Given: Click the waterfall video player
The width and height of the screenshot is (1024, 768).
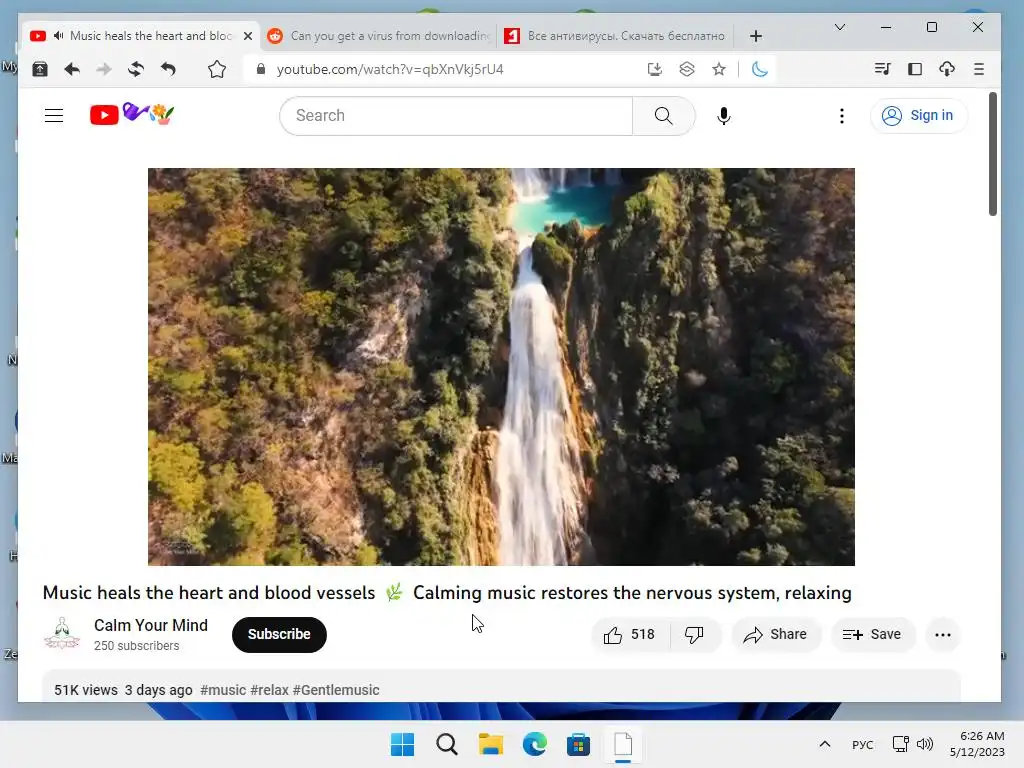Looking at the screenshot, I should coord(501,367).
